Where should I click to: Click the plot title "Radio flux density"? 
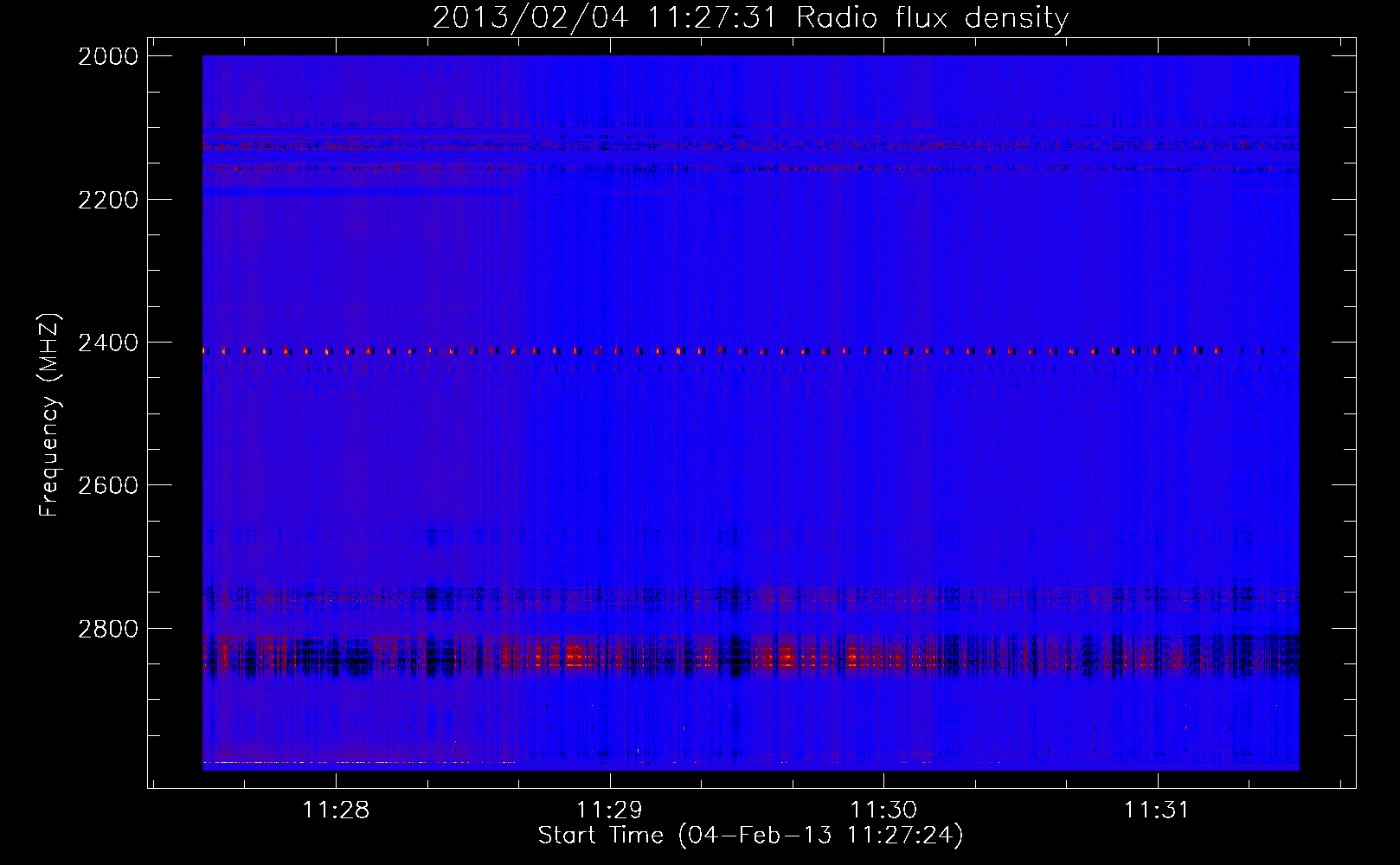click(x=932, y=17)
